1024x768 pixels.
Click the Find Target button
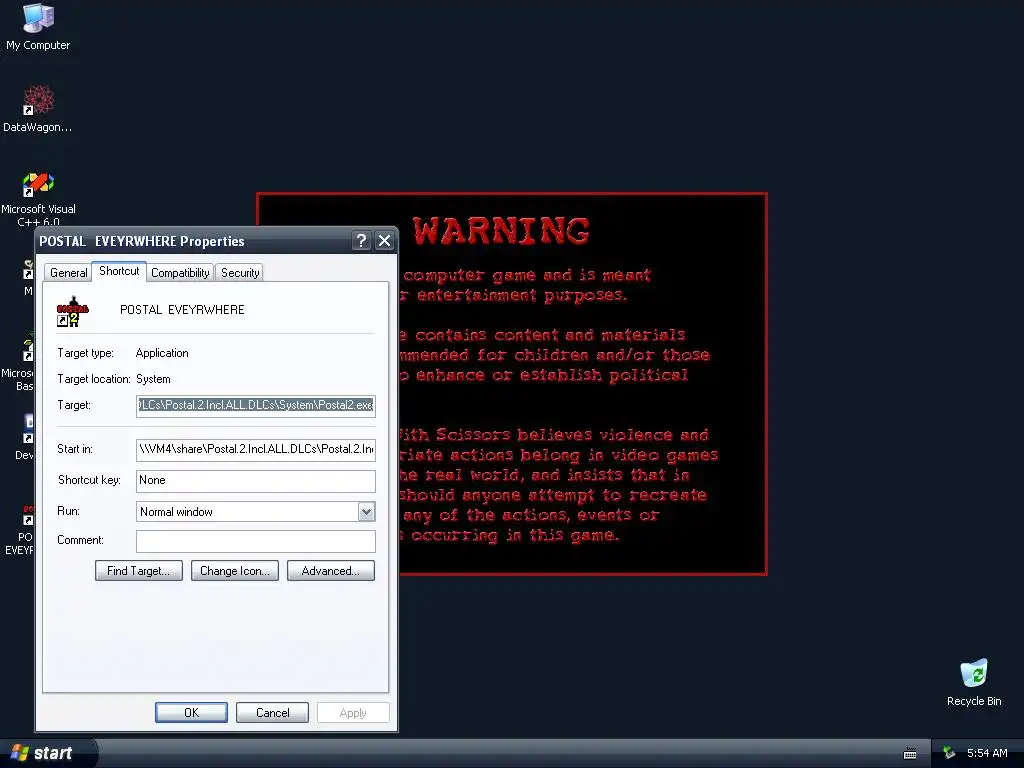pos(138,571)
